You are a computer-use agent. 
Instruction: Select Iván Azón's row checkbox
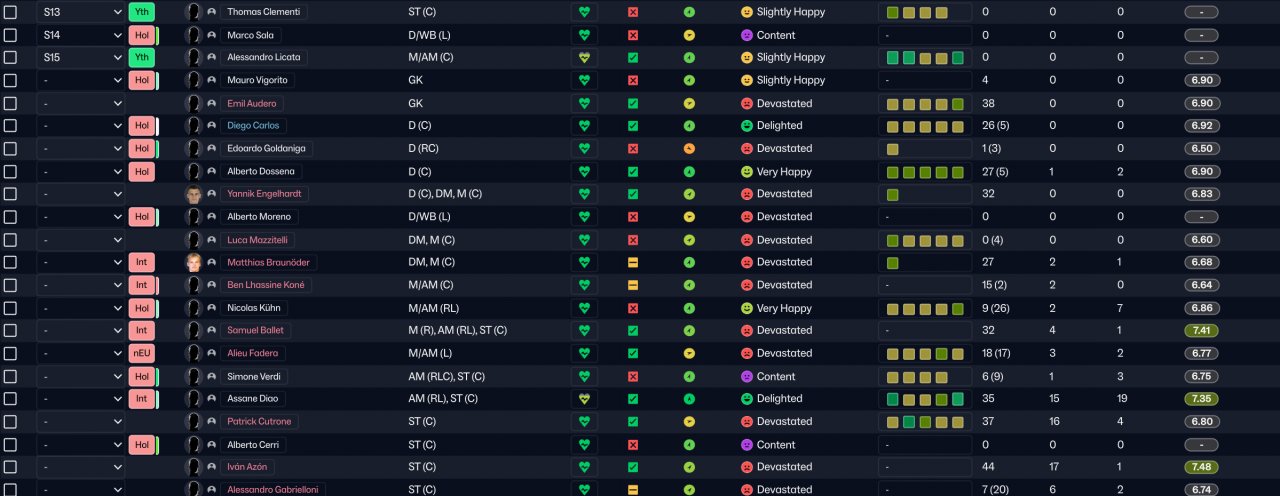(x=10, y=467)
